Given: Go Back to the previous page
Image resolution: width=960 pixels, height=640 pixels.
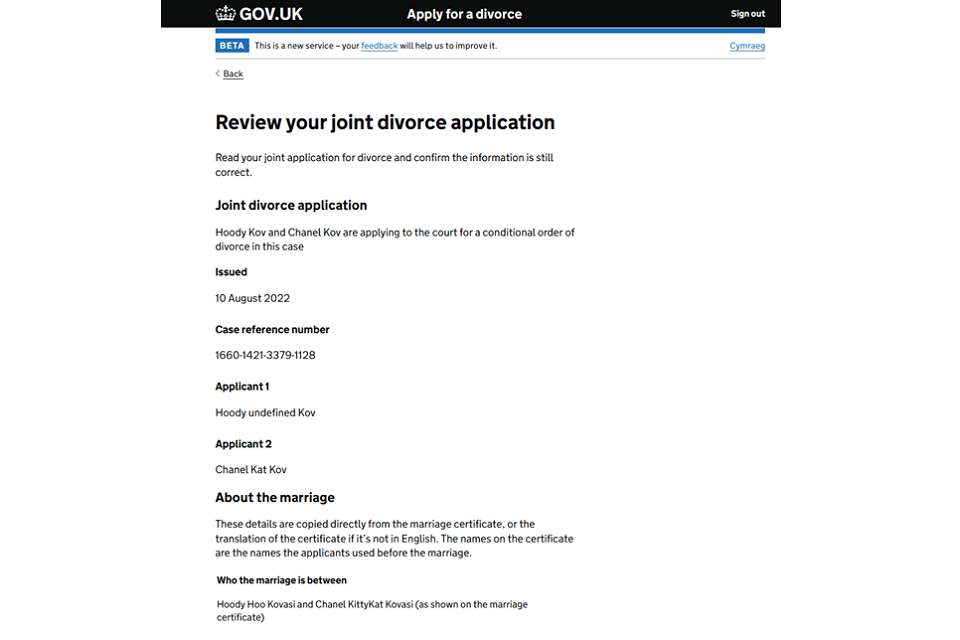Looking at the screenshot, I should [231, 73].
